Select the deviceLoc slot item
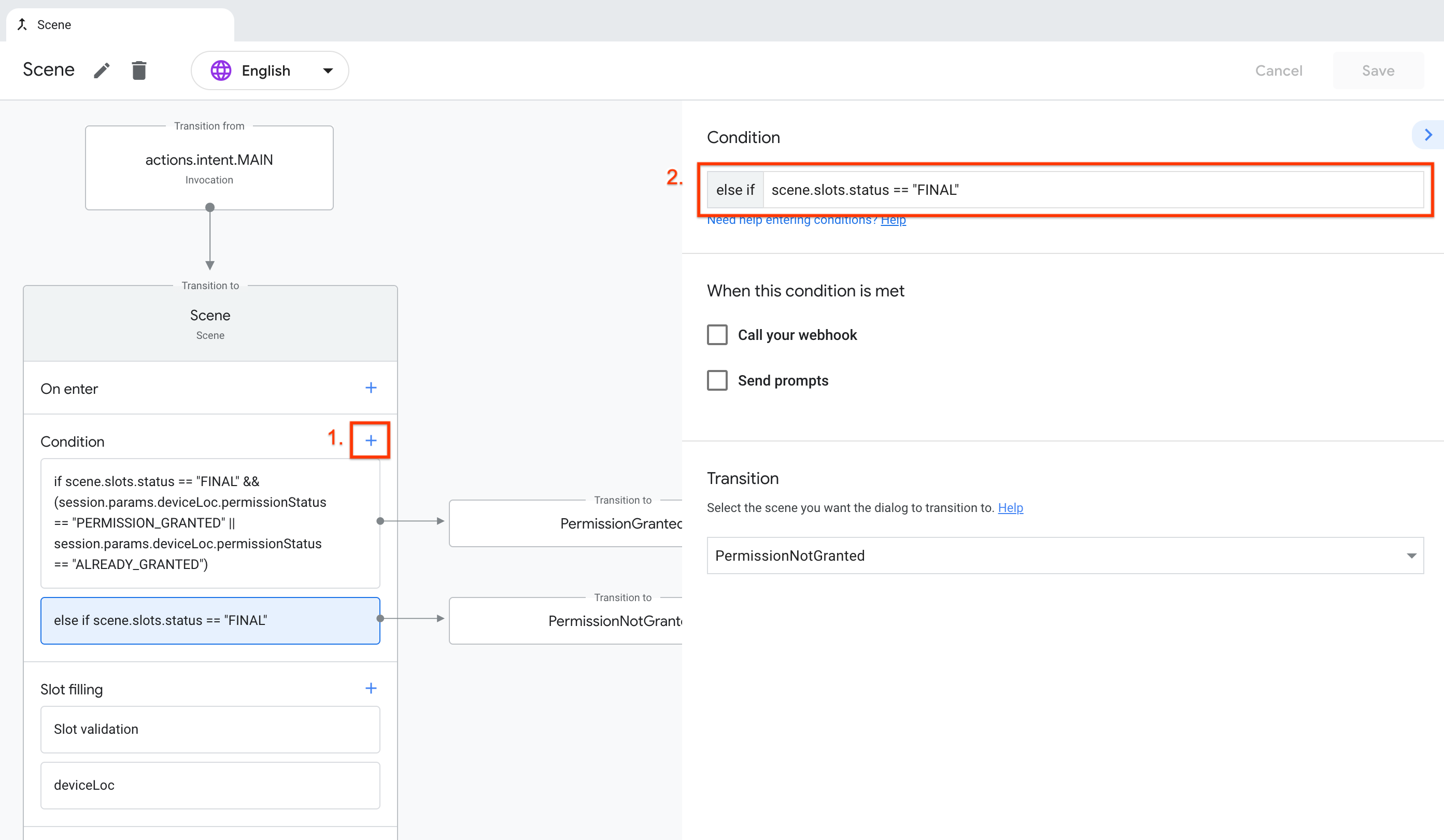The image size is (1444, 840). [x=210, y=785]
